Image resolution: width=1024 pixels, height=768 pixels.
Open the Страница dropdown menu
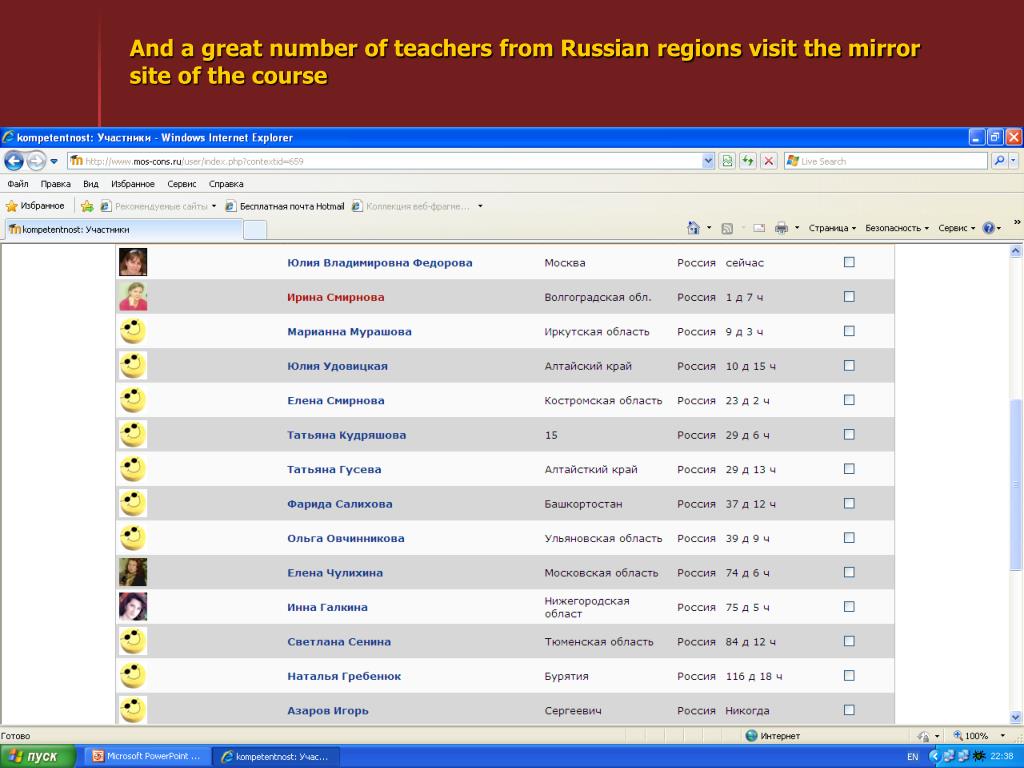click(832, 228)
